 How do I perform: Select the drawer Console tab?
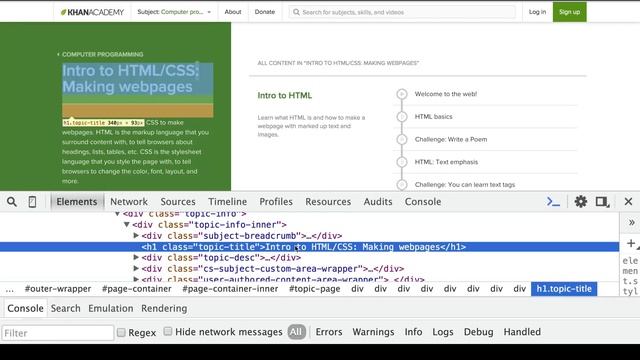click(x=25, y=309)
